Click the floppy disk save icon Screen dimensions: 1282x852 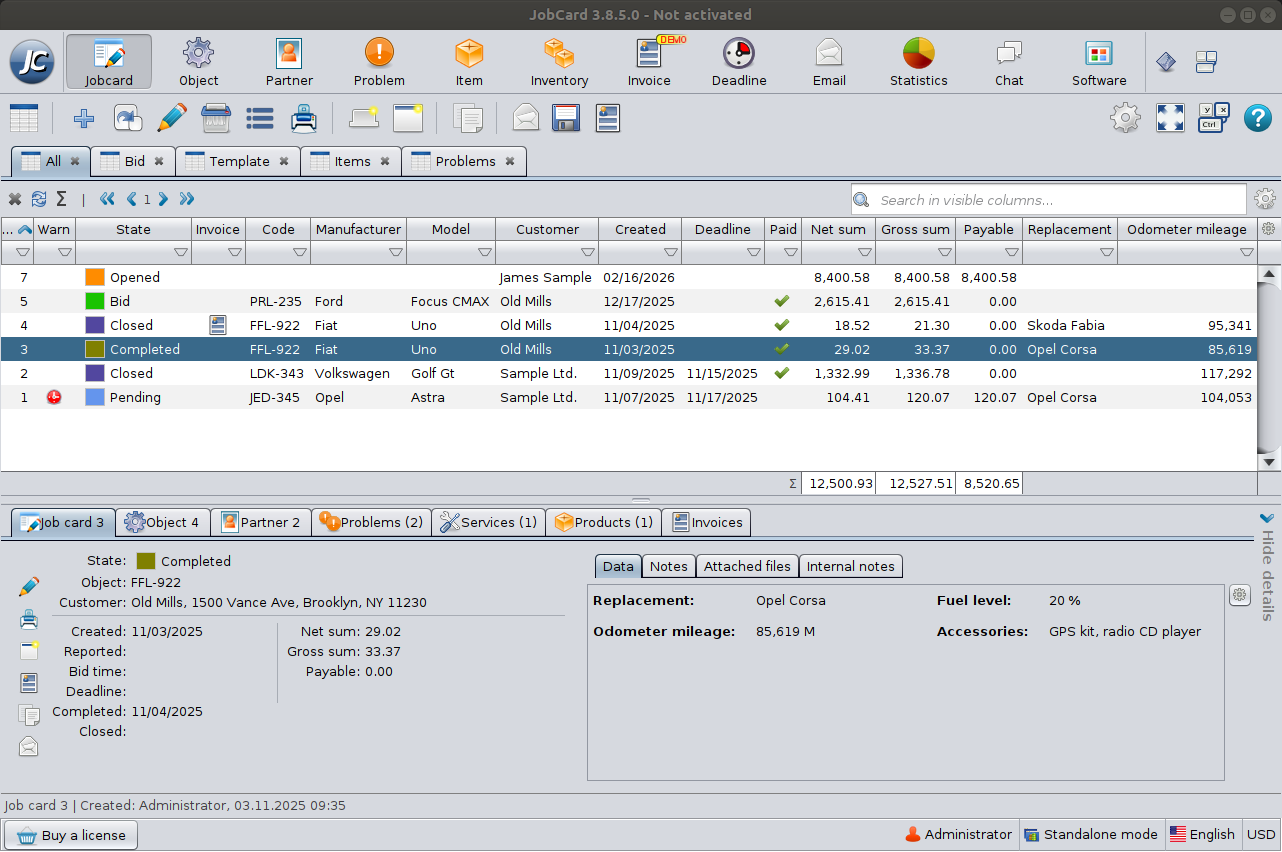click(566, 119)
